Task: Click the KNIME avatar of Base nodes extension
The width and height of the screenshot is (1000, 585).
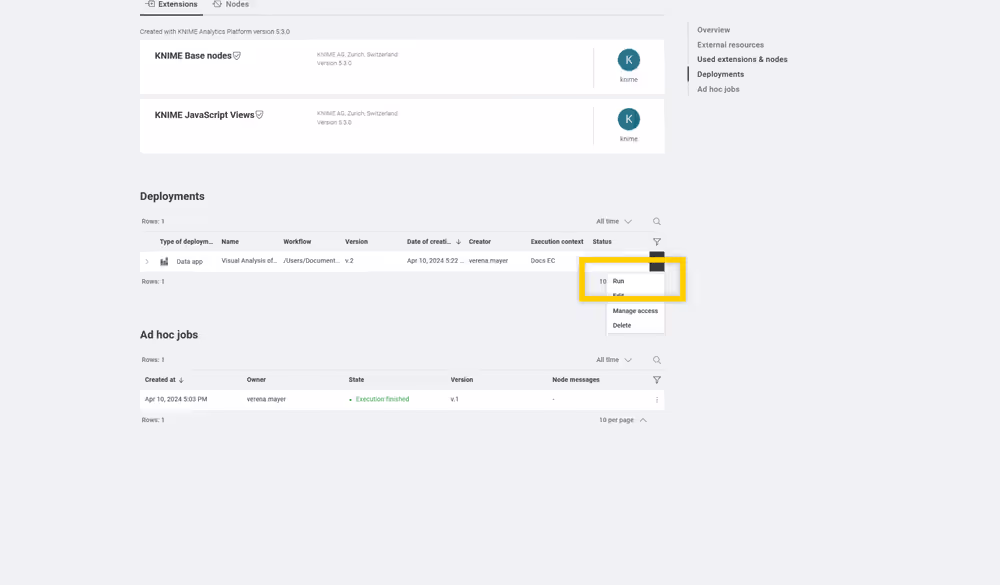Action: coord(628,60)
